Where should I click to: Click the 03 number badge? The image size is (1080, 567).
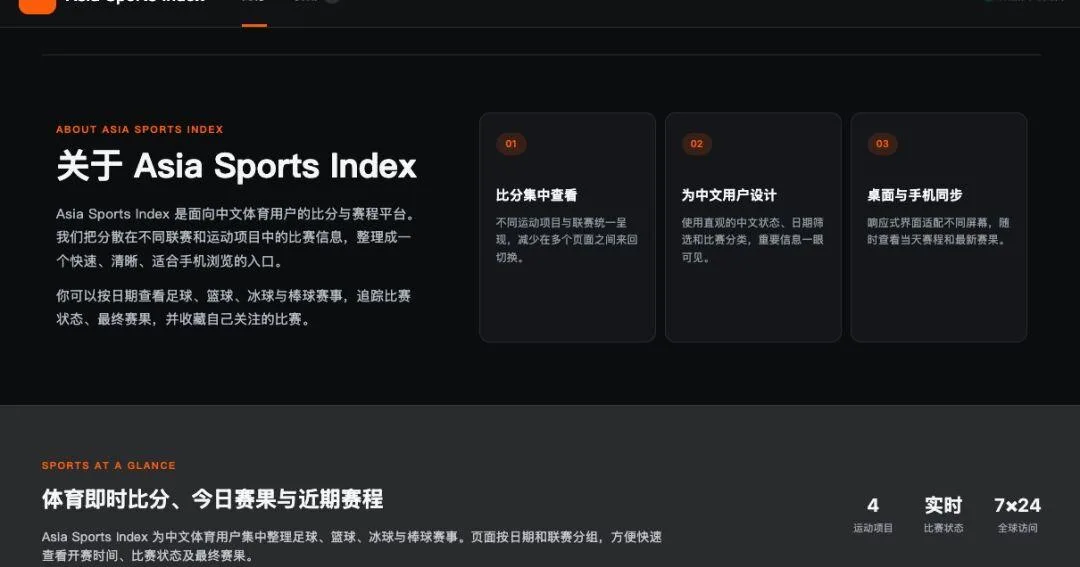(x=882, y=144)
